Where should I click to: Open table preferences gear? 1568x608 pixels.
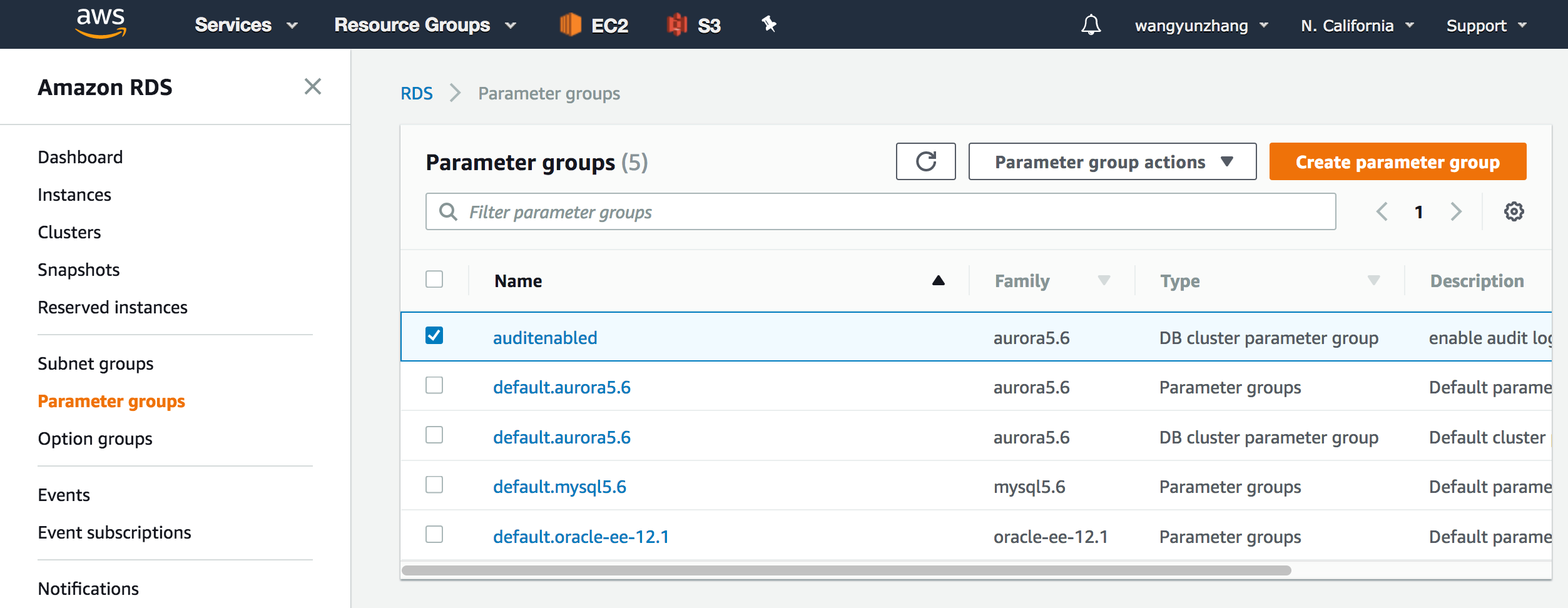[x=1514, y=211]
